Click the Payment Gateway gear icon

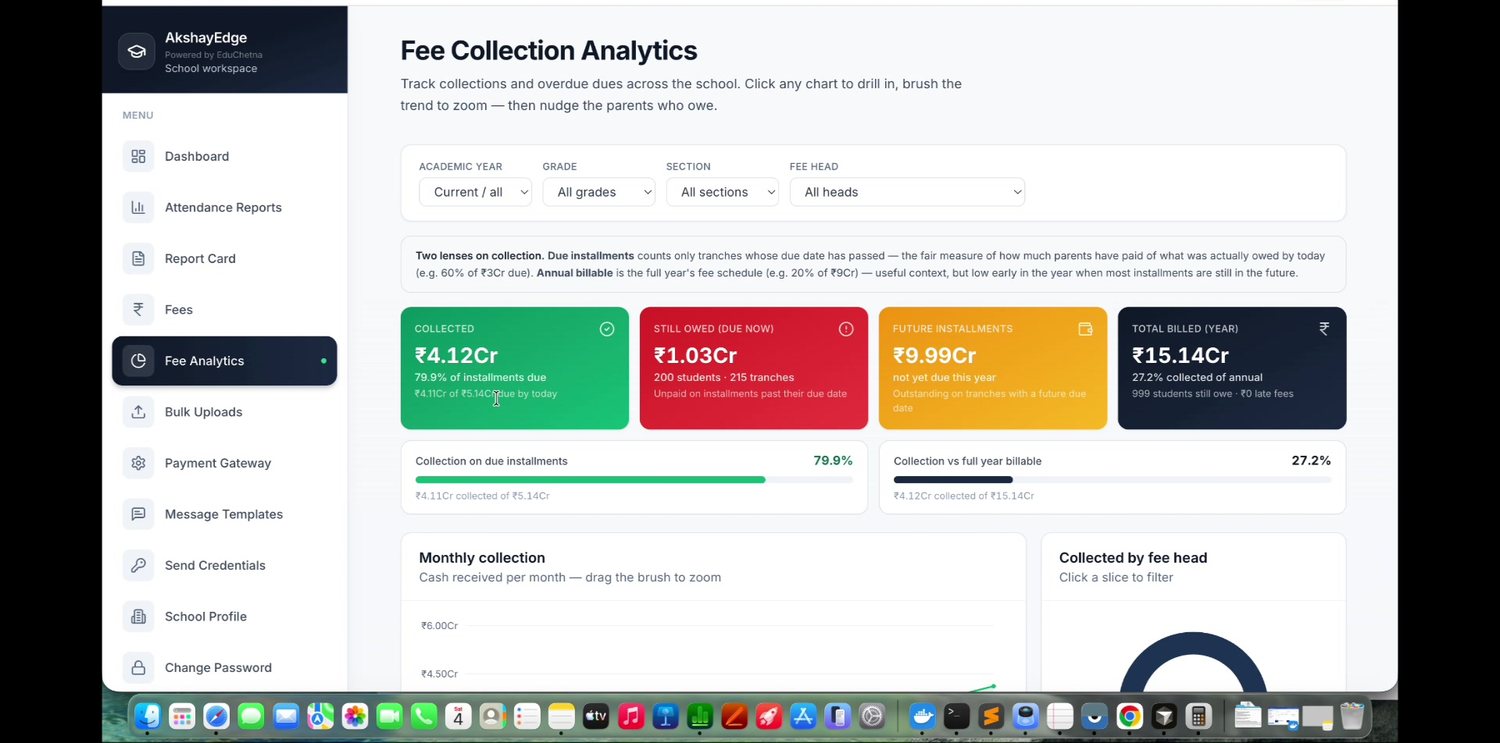tap(138, 462)
